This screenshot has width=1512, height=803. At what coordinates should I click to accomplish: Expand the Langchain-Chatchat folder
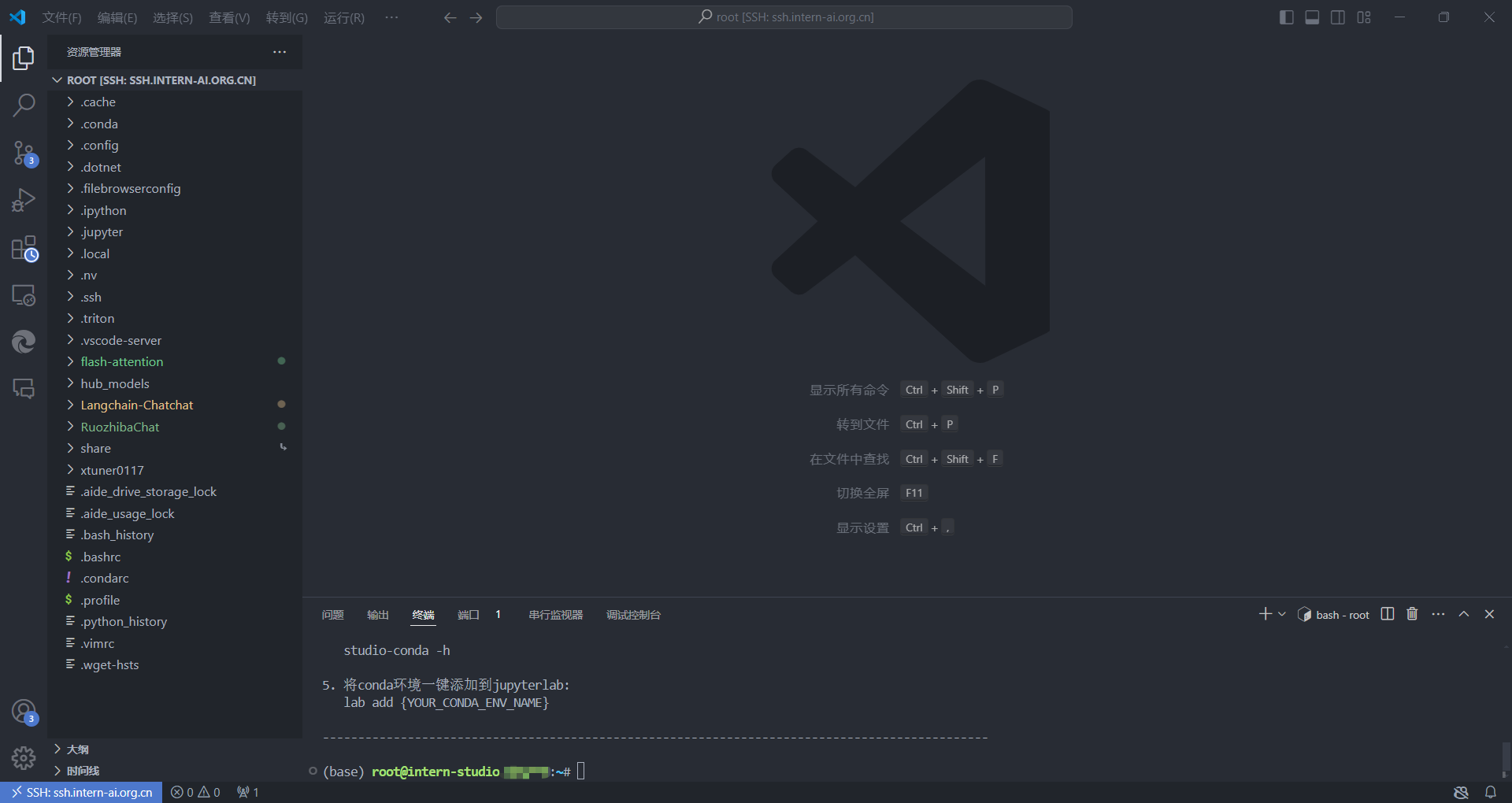click(x=136, y=405)
